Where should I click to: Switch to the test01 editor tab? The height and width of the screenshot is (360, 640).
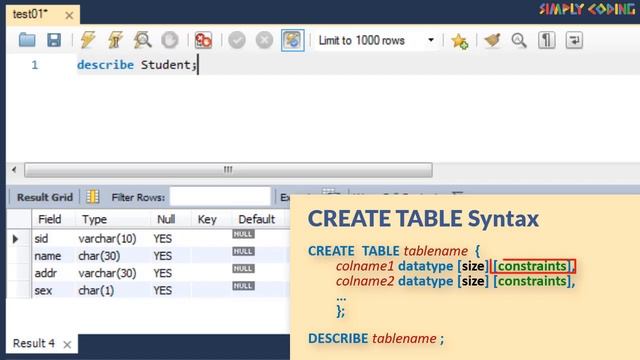coord(30,14)
